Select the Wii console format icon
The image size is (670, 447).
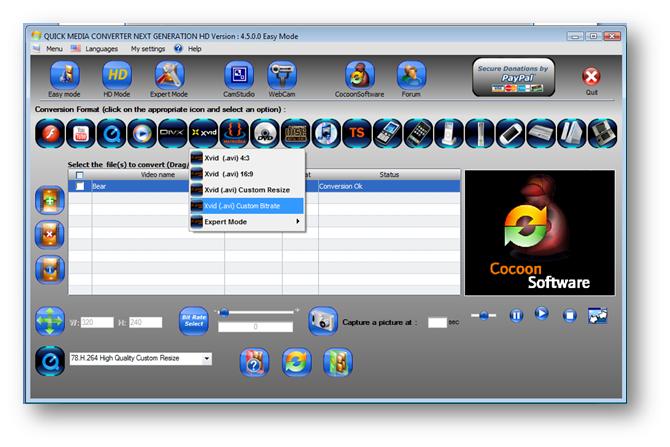pyautogui.click(x=572, y=134)
